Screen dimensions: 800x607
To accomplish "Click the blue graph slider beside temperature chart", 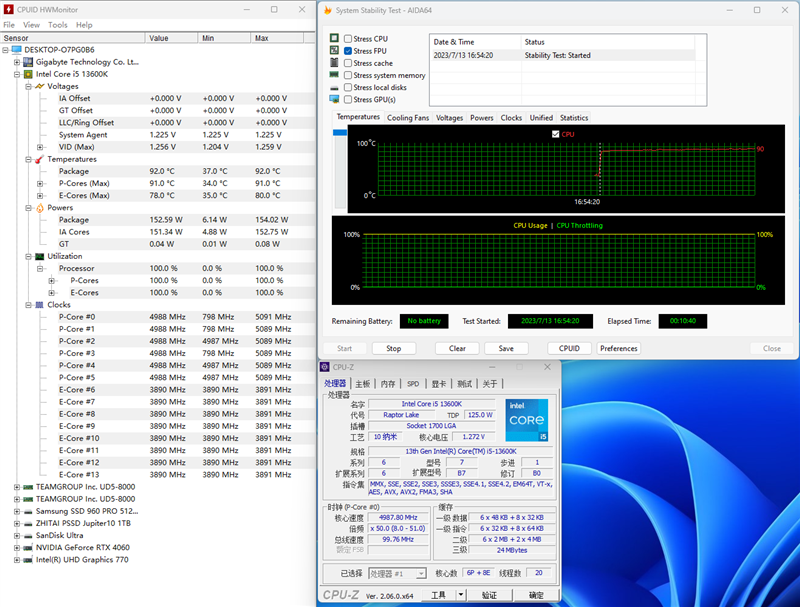I will coord(340,133).
